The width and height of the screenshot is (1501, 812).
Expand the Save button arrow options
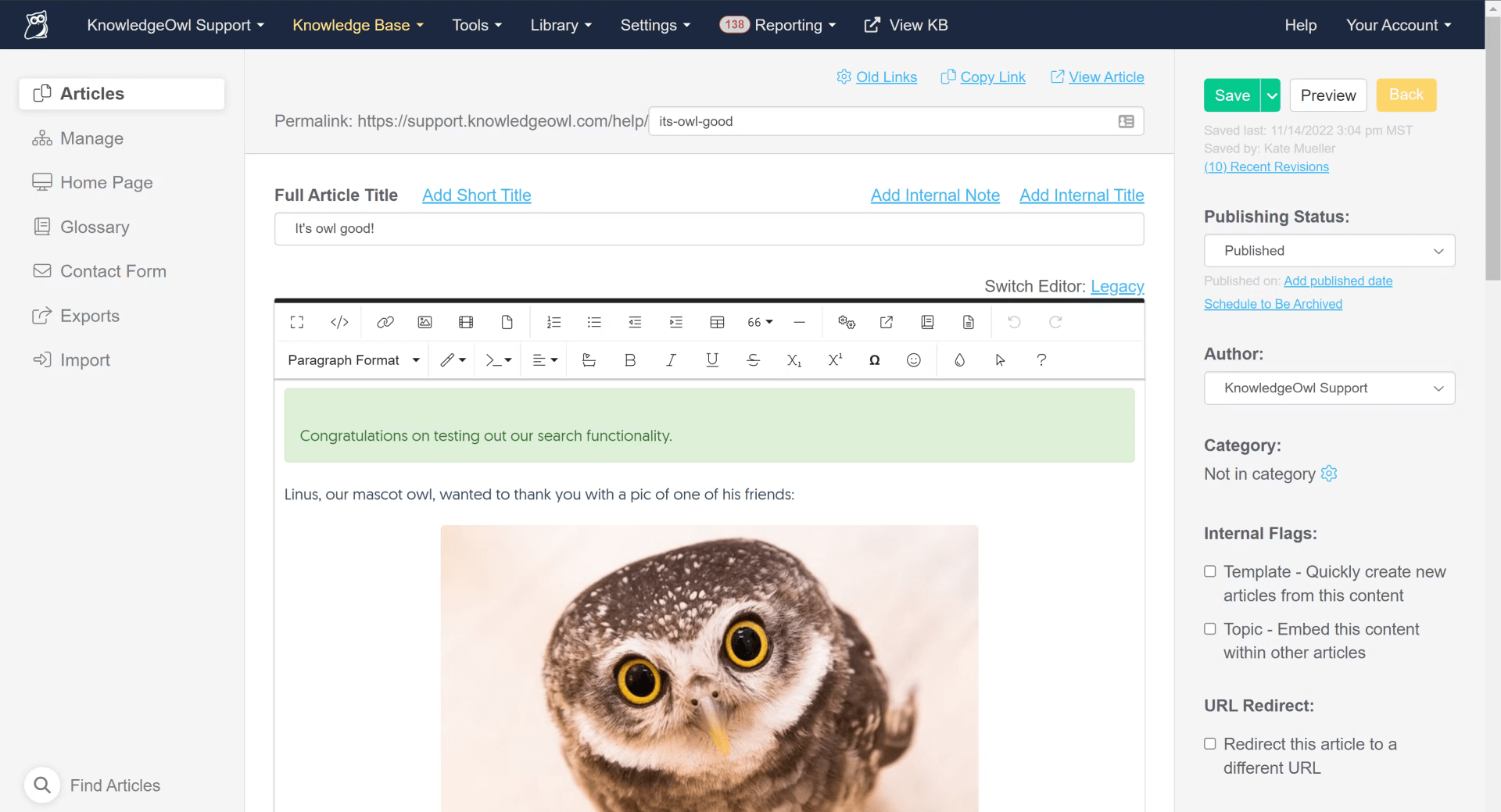(1271, 95)
